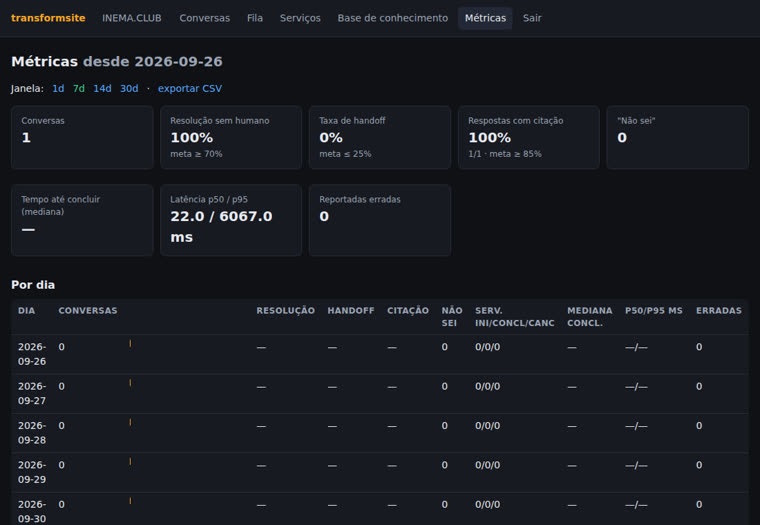
Task: Click the Métricas desde 2026-09-26 heading
Action: pyautogui.click(x=117, y=62)
